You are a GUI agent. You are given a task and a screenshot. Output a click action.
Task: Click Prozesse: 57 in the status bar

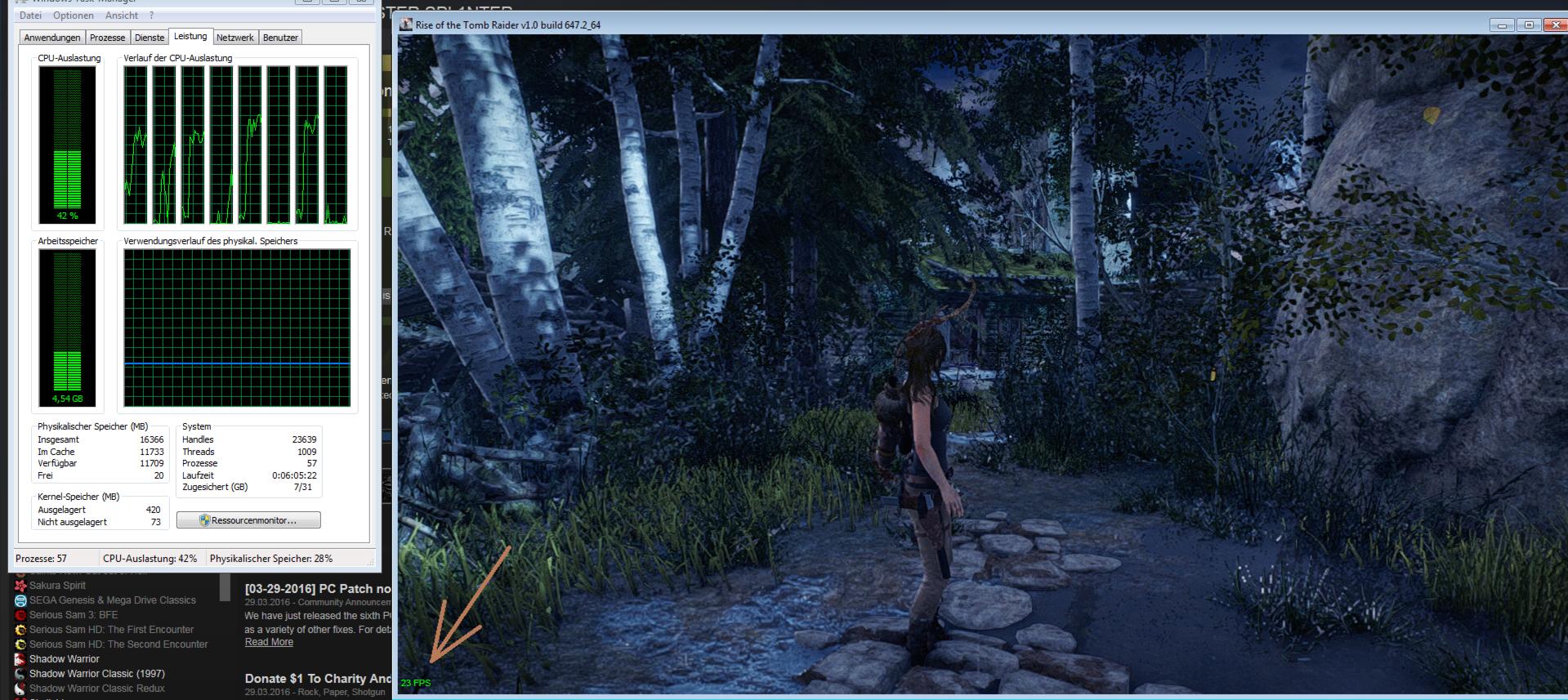point(41,559)
